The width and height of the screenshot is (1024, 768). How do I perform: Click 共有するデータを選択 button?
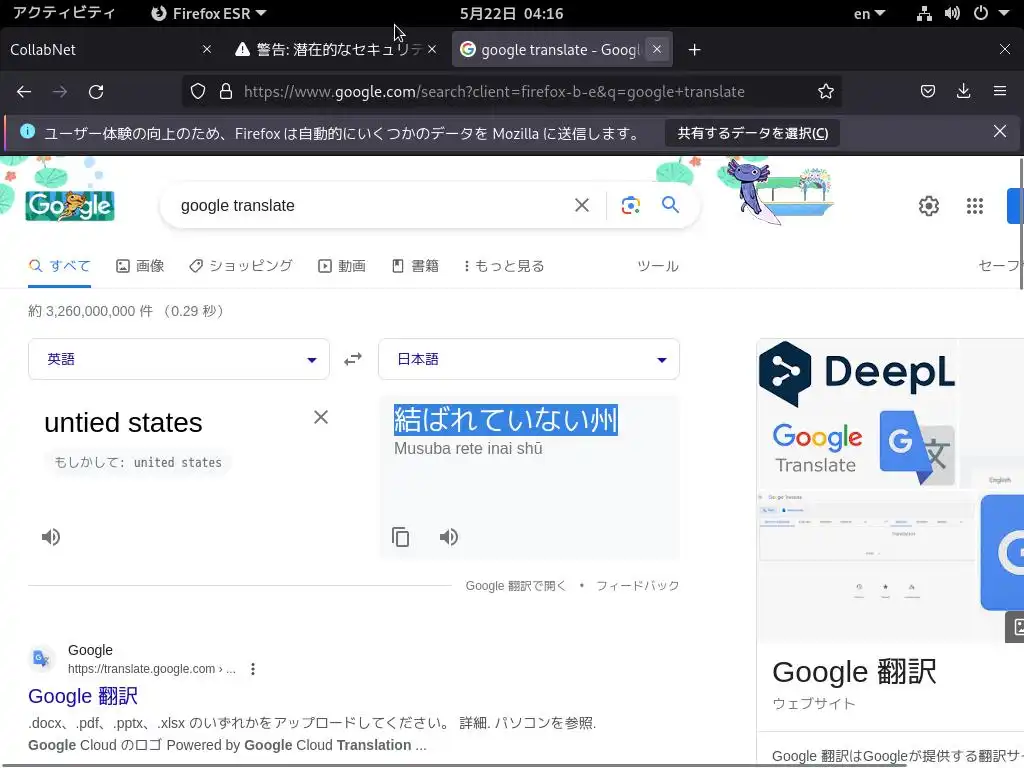click(752, 133)
